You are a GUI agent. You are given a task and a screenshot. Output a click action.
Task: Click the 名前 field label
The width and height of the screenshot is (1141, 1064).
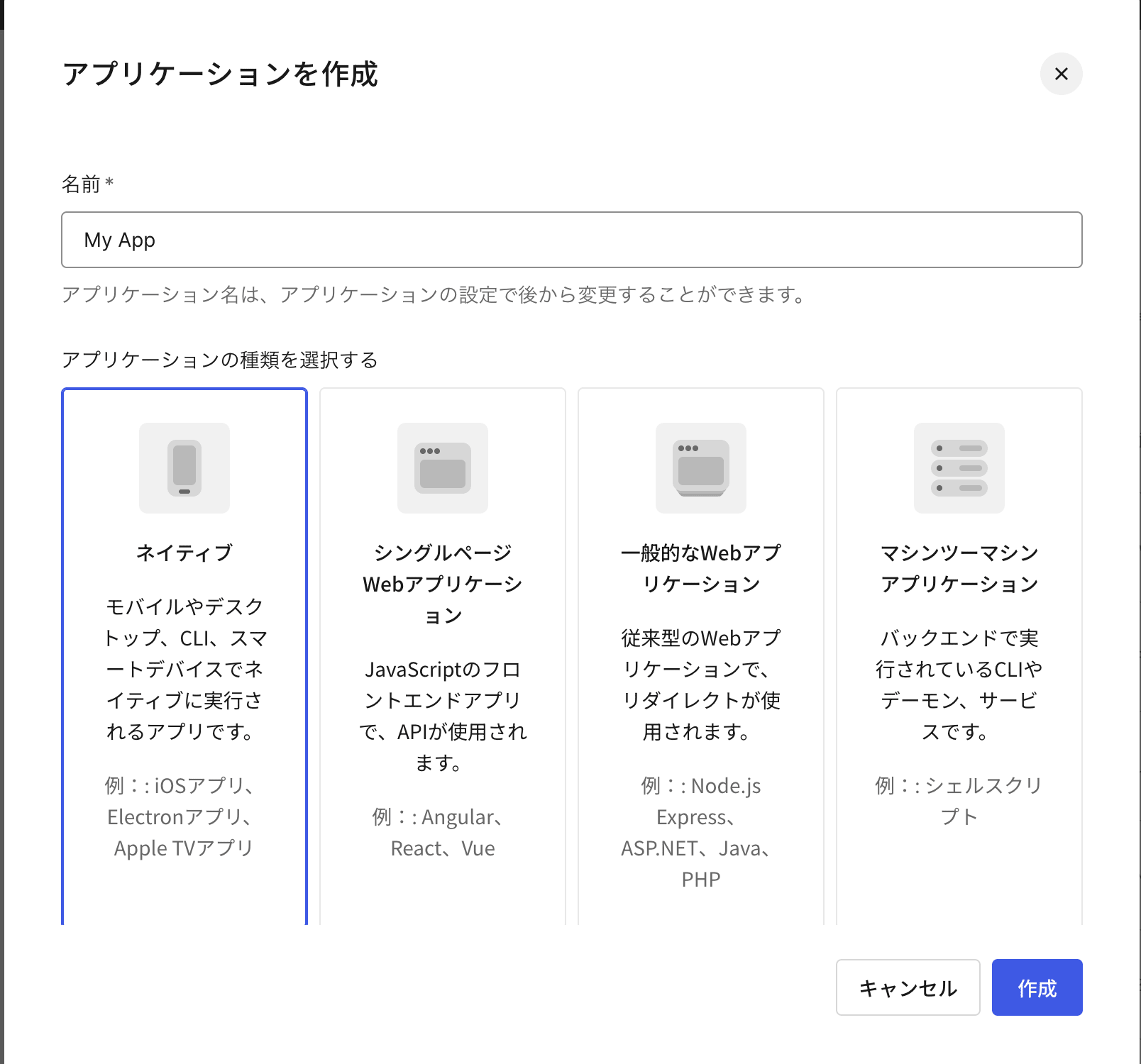pyautogui.click(x=87, y=184)
